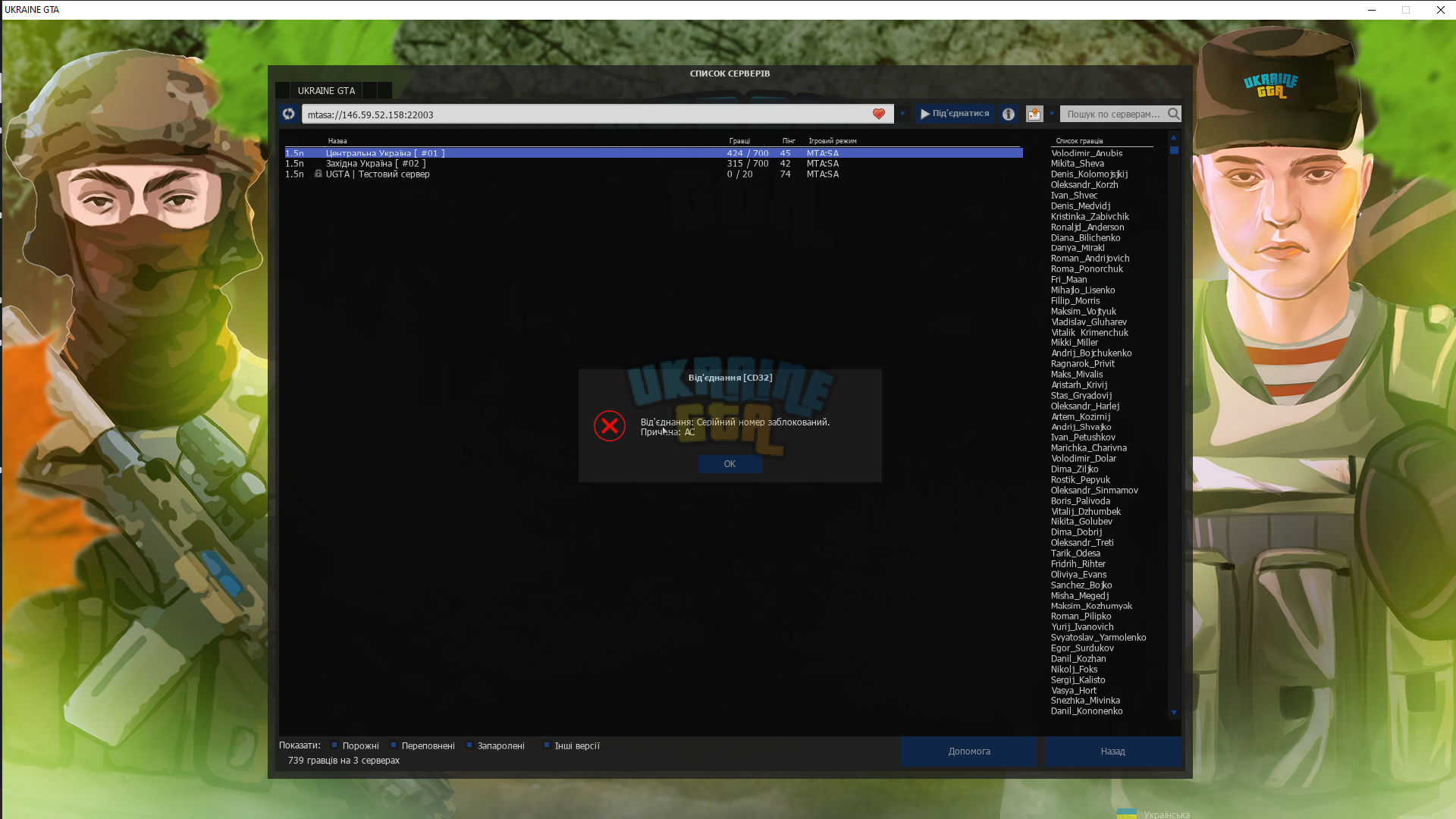
Task: Select player Kristinka_Zabivchik
Action: 1090,217
